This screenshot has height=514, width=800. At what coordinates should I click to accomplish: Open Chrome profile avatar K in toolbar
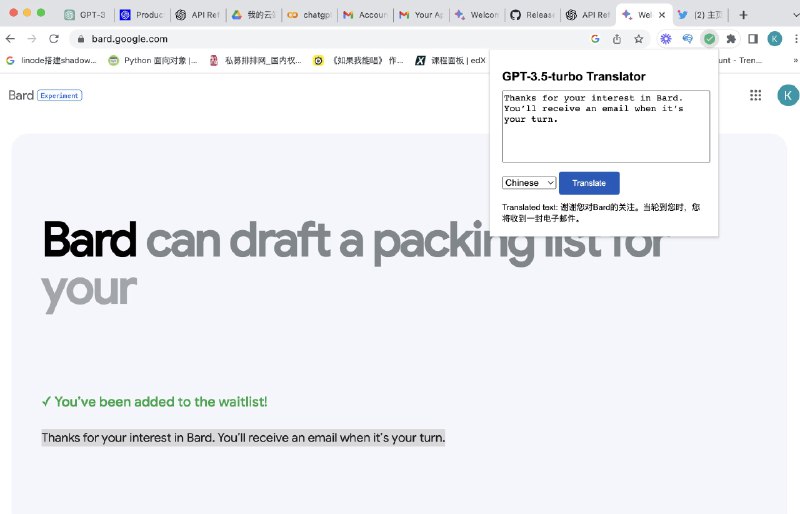pyautogui.click(x=774, y=39)
